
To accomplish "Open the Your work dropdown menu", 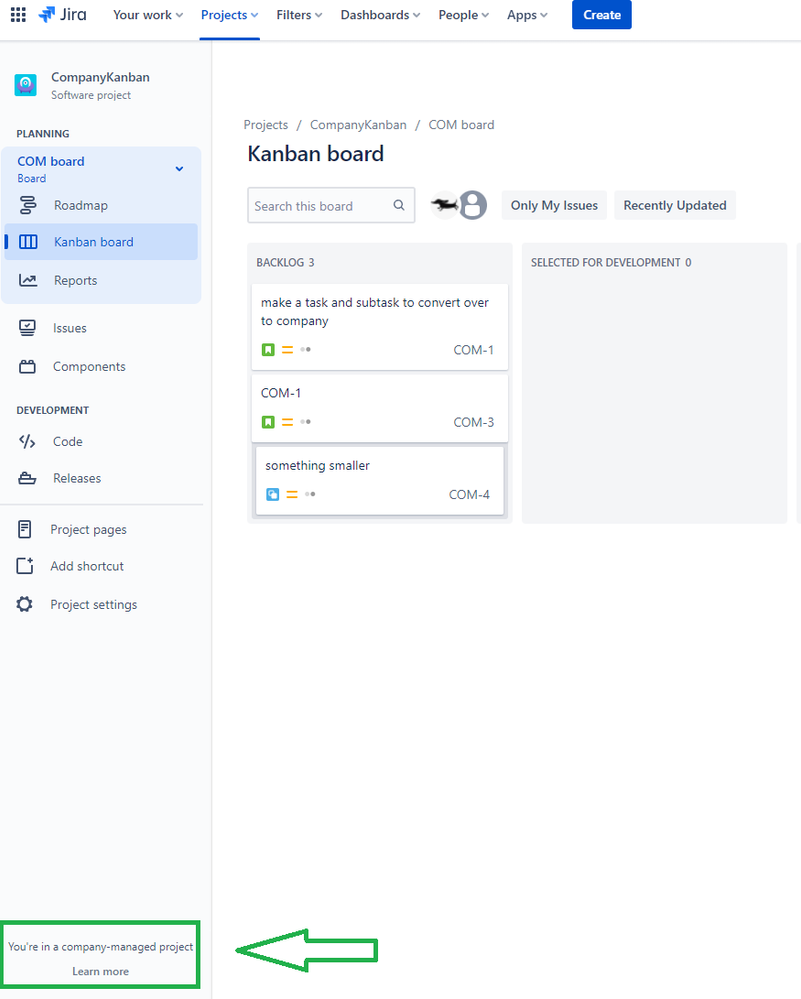I will coord(148,15).
